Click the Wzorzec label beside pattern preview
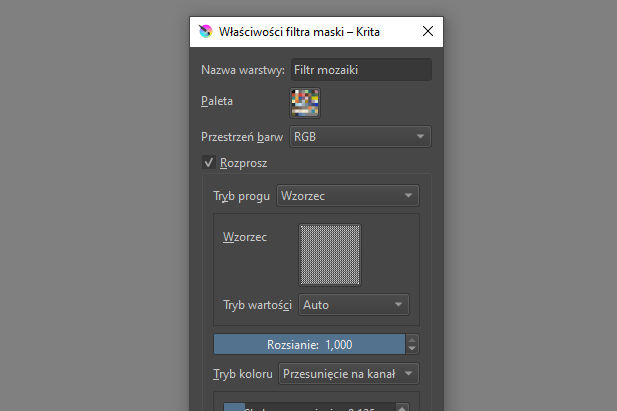 pos(245,238)
